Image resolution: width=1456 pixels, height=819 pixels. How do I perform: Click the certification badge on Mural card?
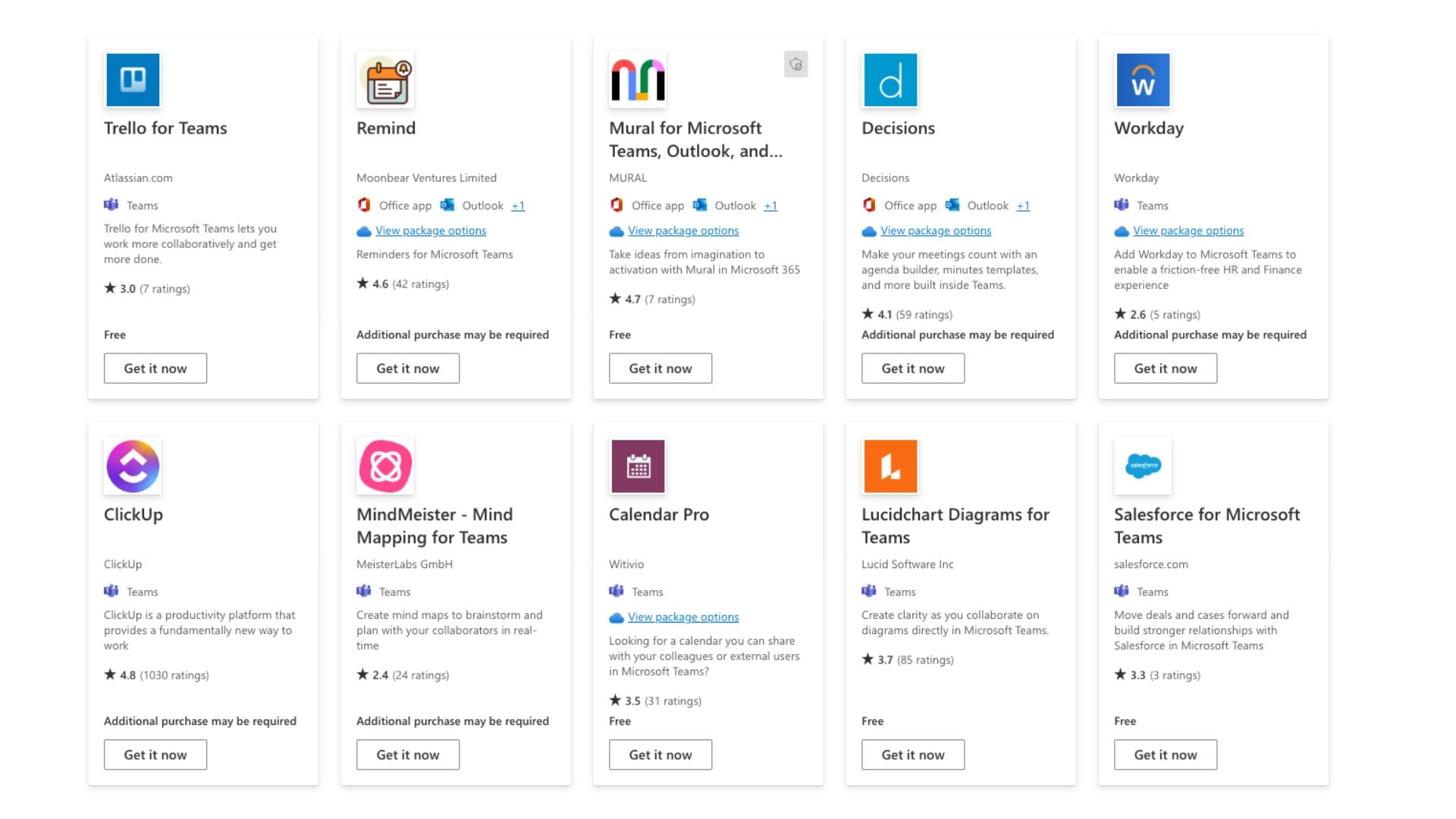795,64
